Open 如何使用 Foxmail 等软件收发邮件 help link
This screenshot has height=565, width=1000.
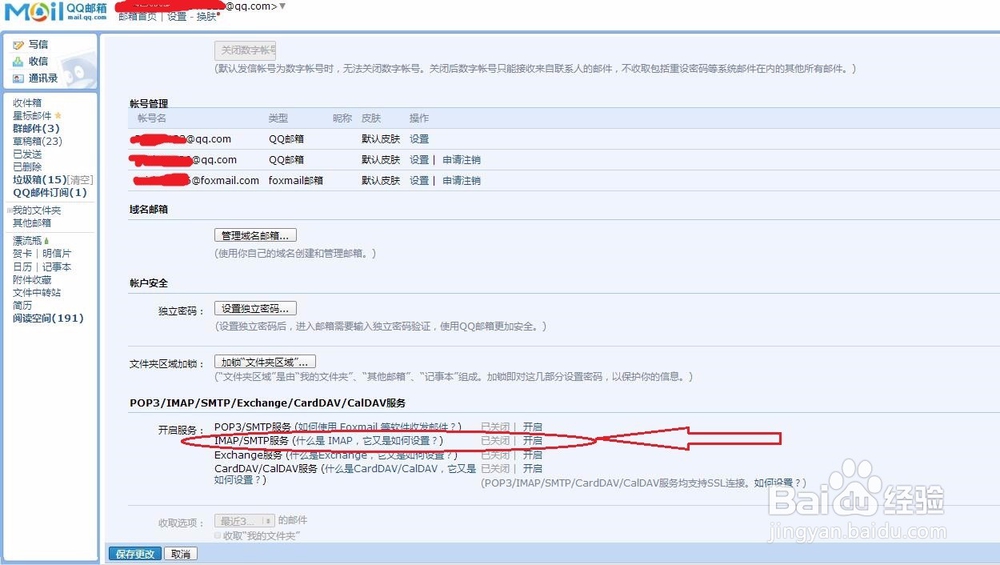click(377, 427)
